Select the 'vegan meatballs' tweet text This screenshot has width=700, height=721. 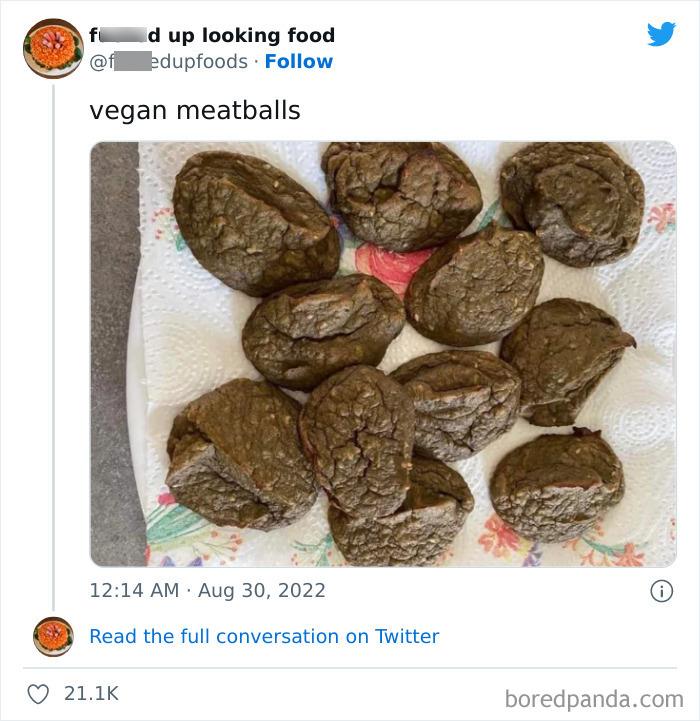point(195,110)
